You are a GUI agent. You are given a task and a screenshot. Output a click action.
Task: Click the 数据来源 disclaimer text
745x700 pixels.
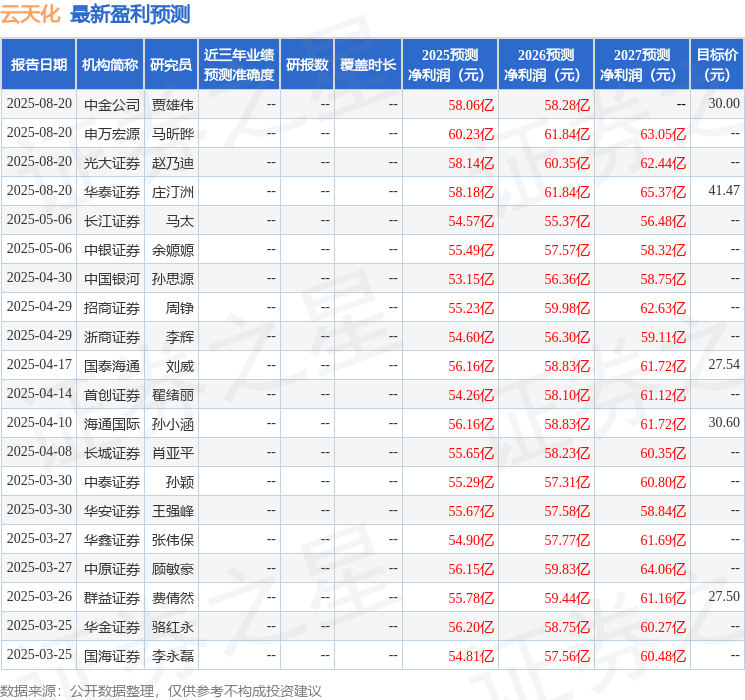click(x=161, y=690)
